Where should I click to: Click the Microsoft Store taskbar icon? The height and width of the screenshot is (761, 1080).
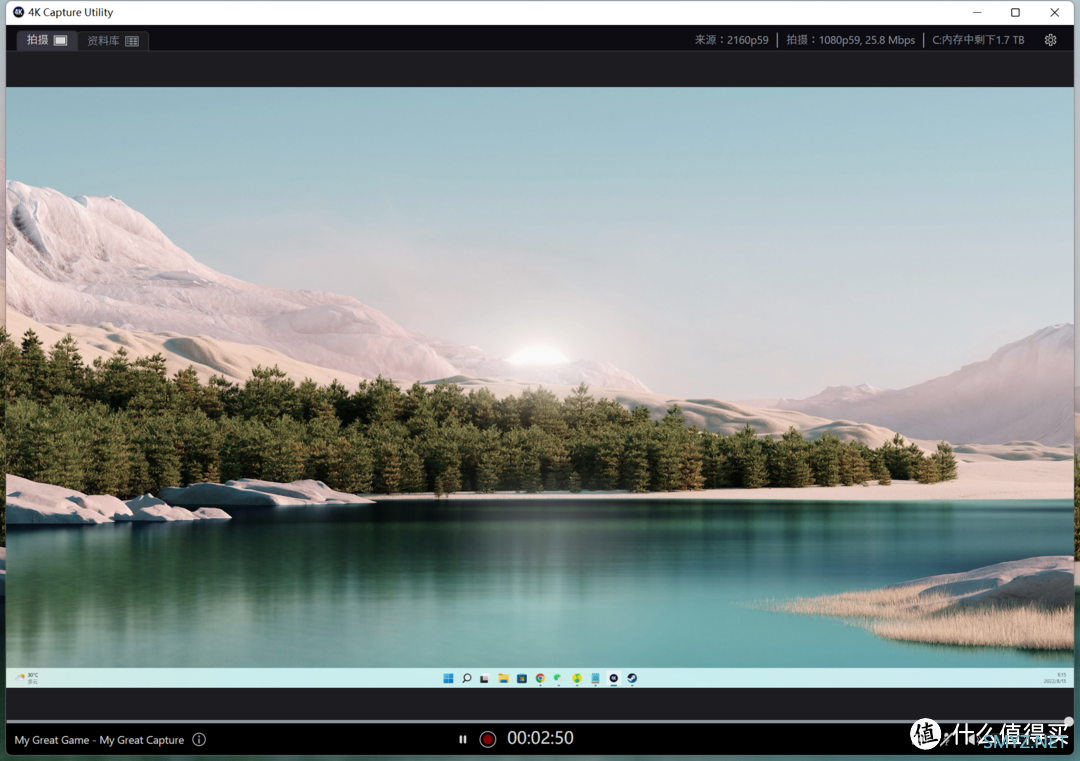521,678
